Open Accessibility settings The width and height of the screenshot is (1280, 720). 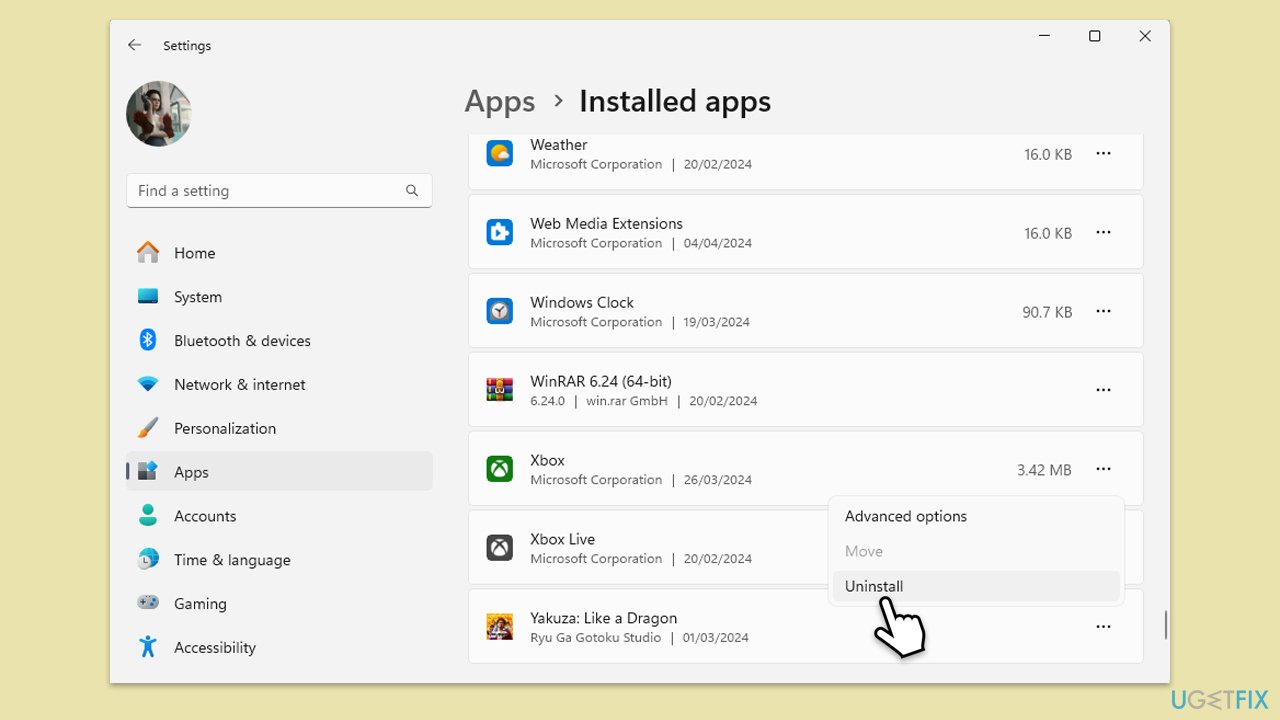(214, 648)
